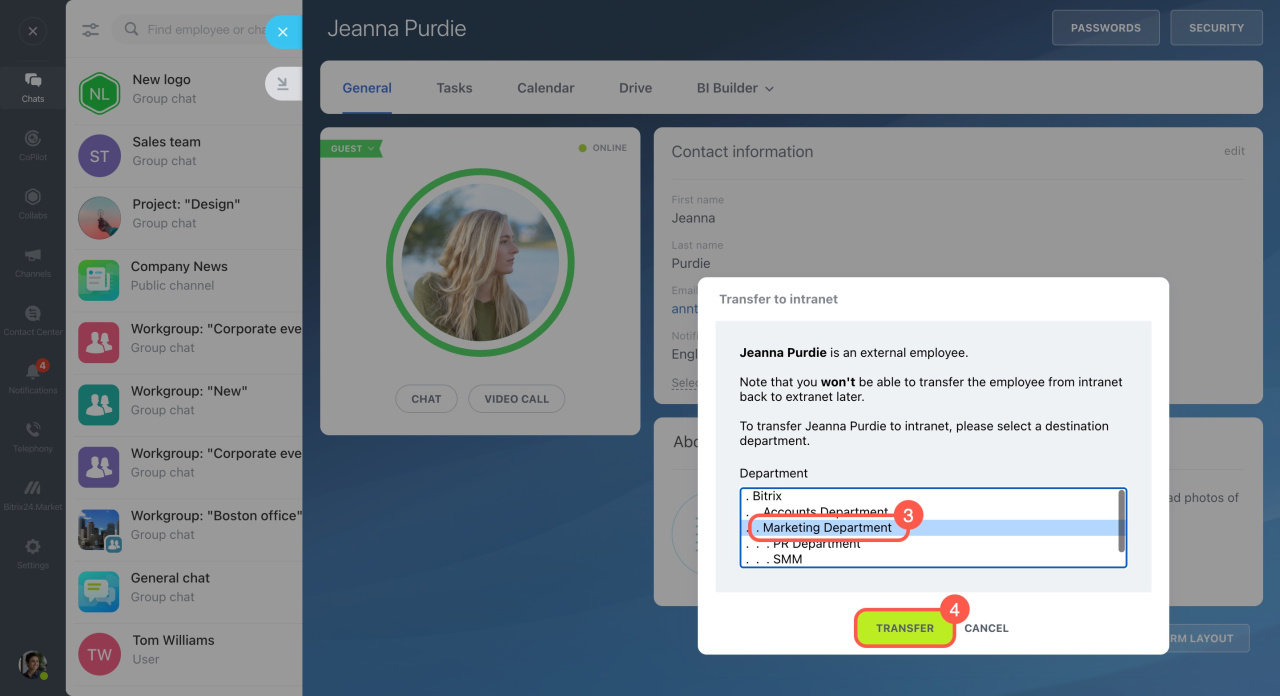
Task: Open Workgroup: "Boston office" group chat
Action: pos(184,530)
